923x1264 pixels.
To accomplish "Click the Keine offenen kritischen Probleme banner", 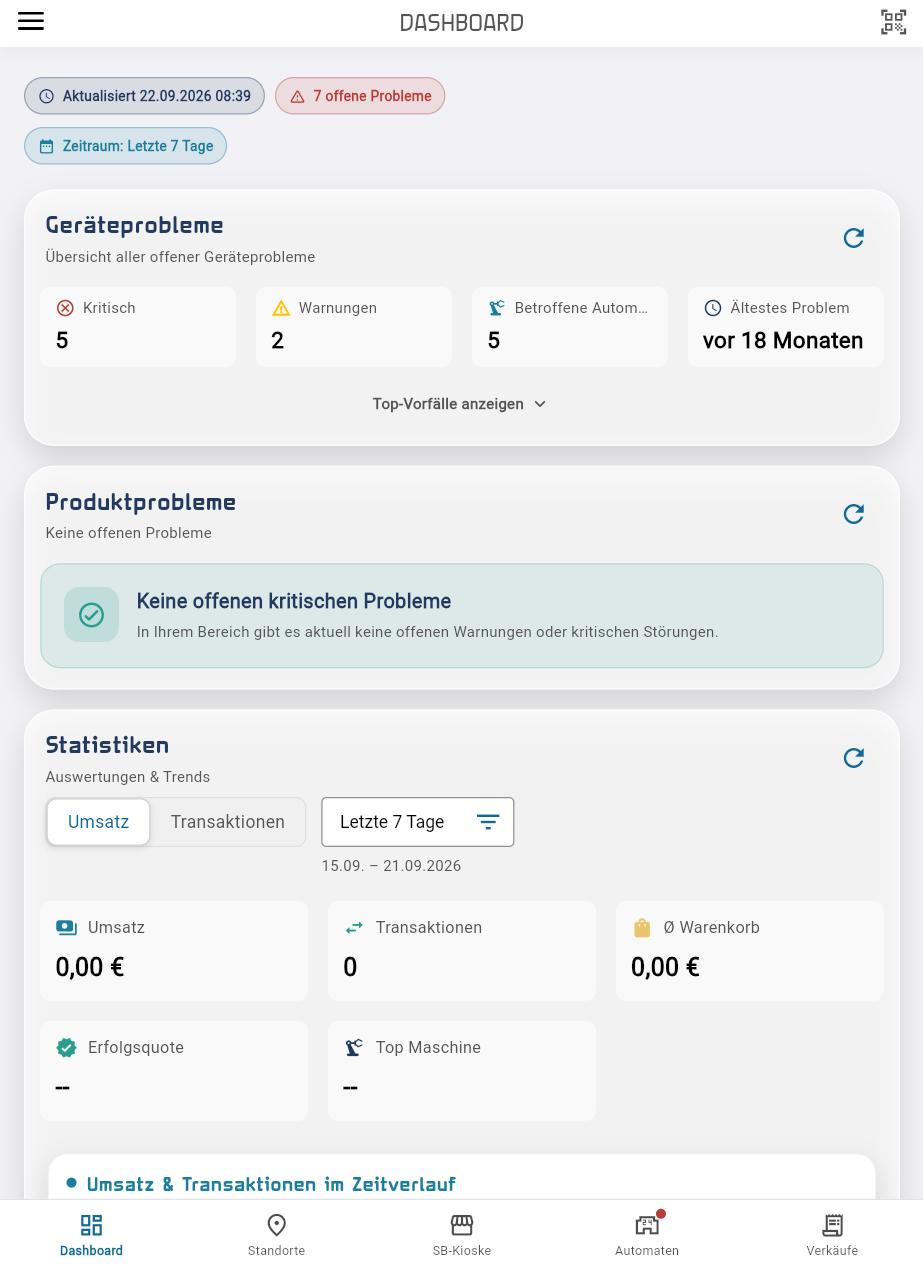I will point(462,615).
